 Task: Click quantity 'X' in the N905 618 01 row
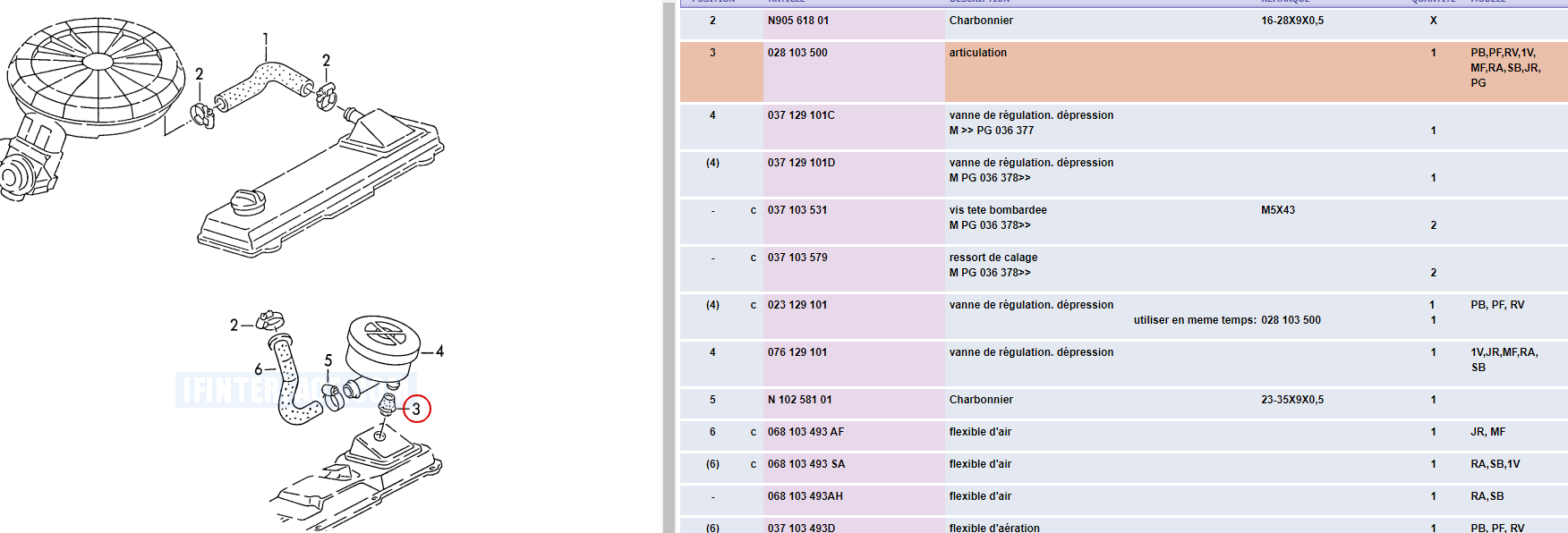pyautogui.click(x=1433, y=21)
